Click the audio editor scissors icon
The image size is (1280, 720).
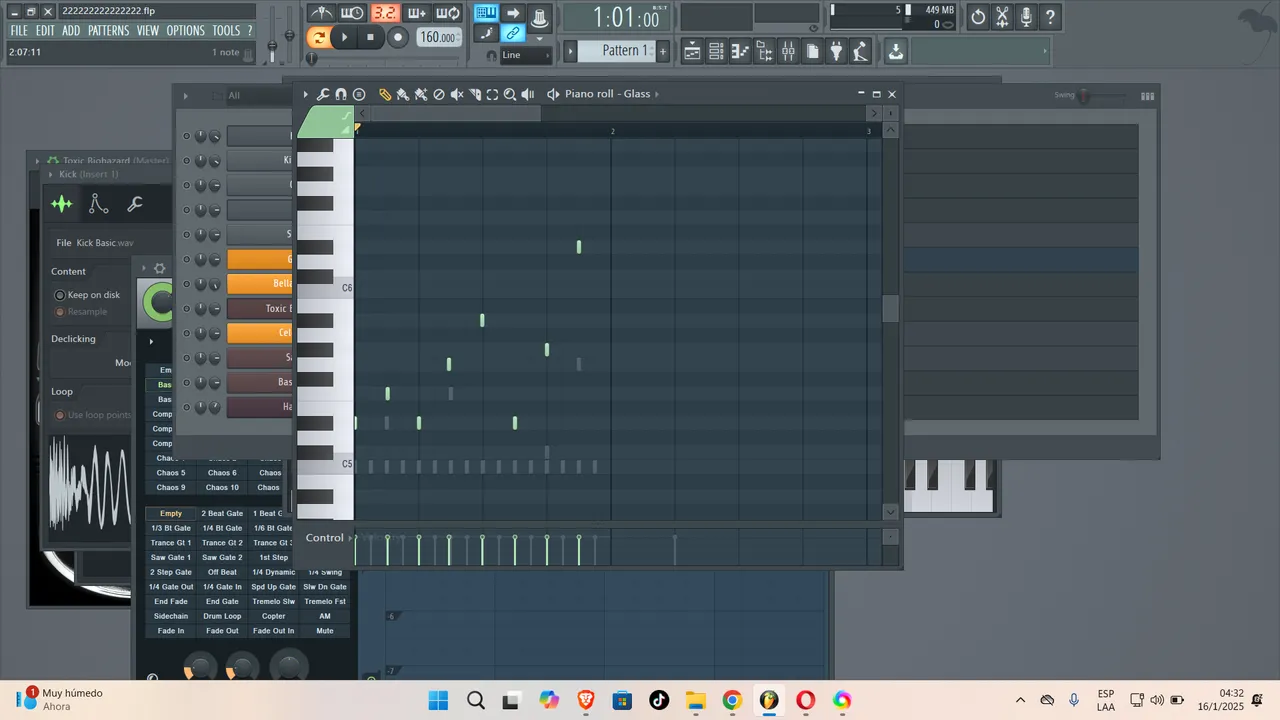[x=1002, y=16]
